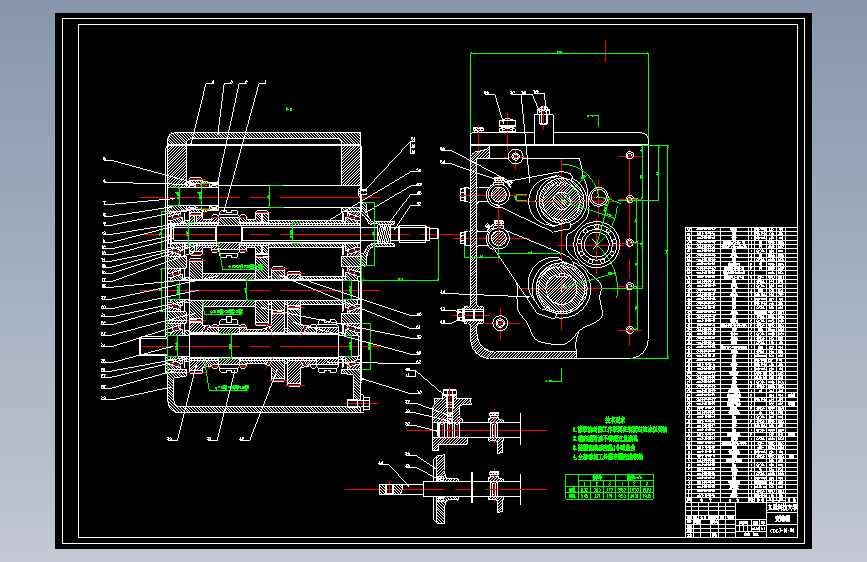Select the top overall width dimension line
867x562 pixels.
(559, 54)
